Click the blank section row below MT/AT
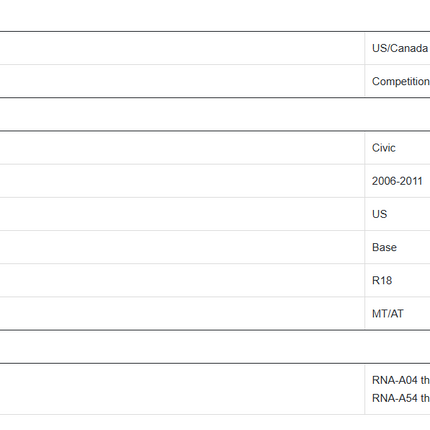The width and height of the screenshot is (430, 430). point(215,347)
